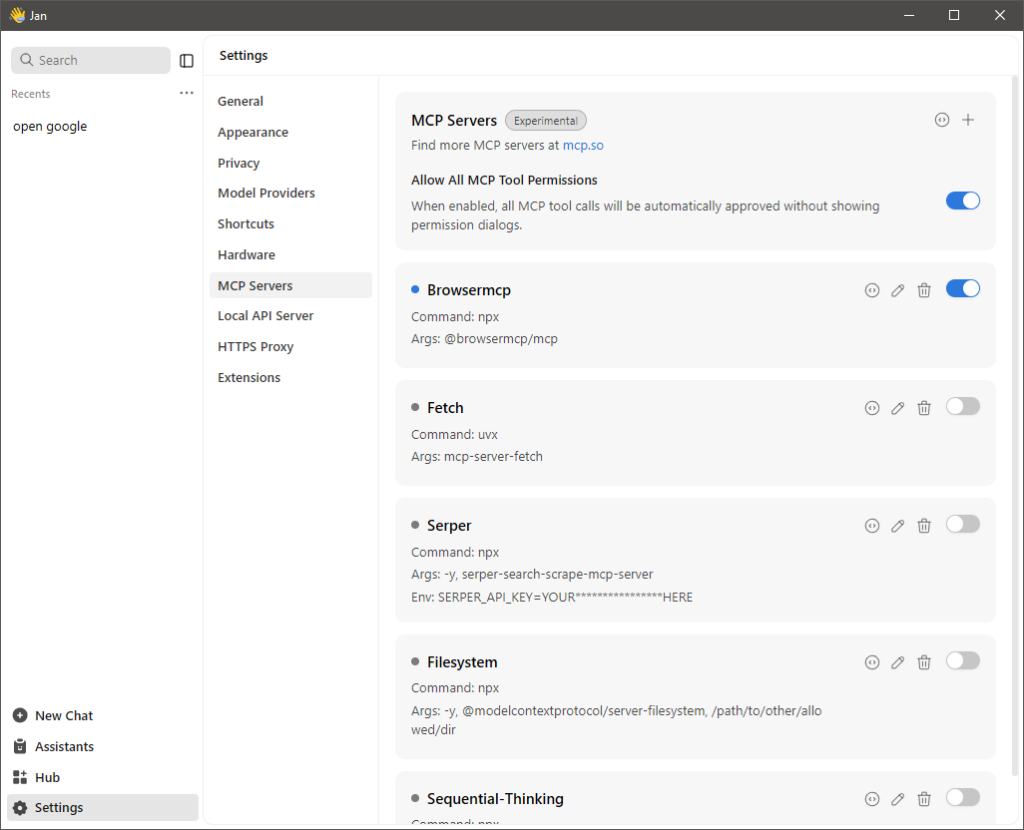Enable the Filesystem server toggle
Viewport: 1024px width, 830px height.
(963, 660)
